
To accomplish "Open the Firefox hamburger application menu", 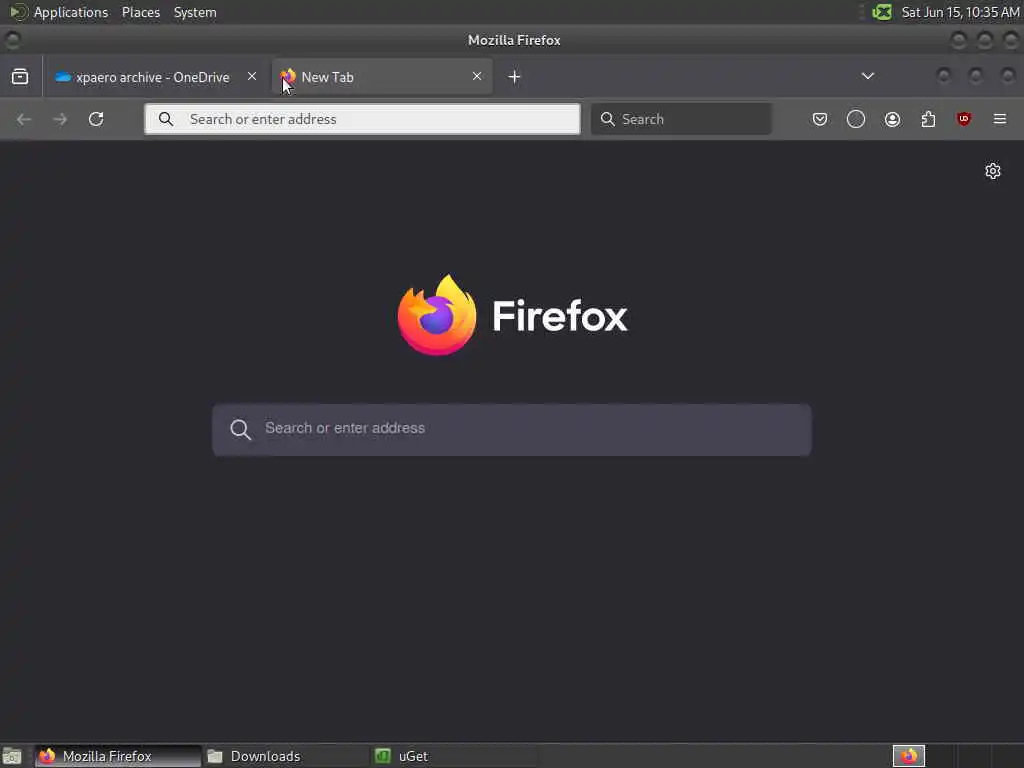I will 1000,119.
